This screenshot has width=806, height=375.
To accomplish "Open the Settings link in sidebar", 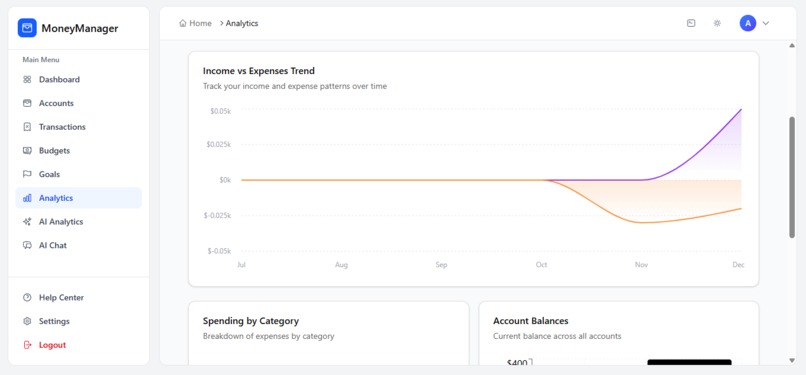I will click(x=79, y=321).
